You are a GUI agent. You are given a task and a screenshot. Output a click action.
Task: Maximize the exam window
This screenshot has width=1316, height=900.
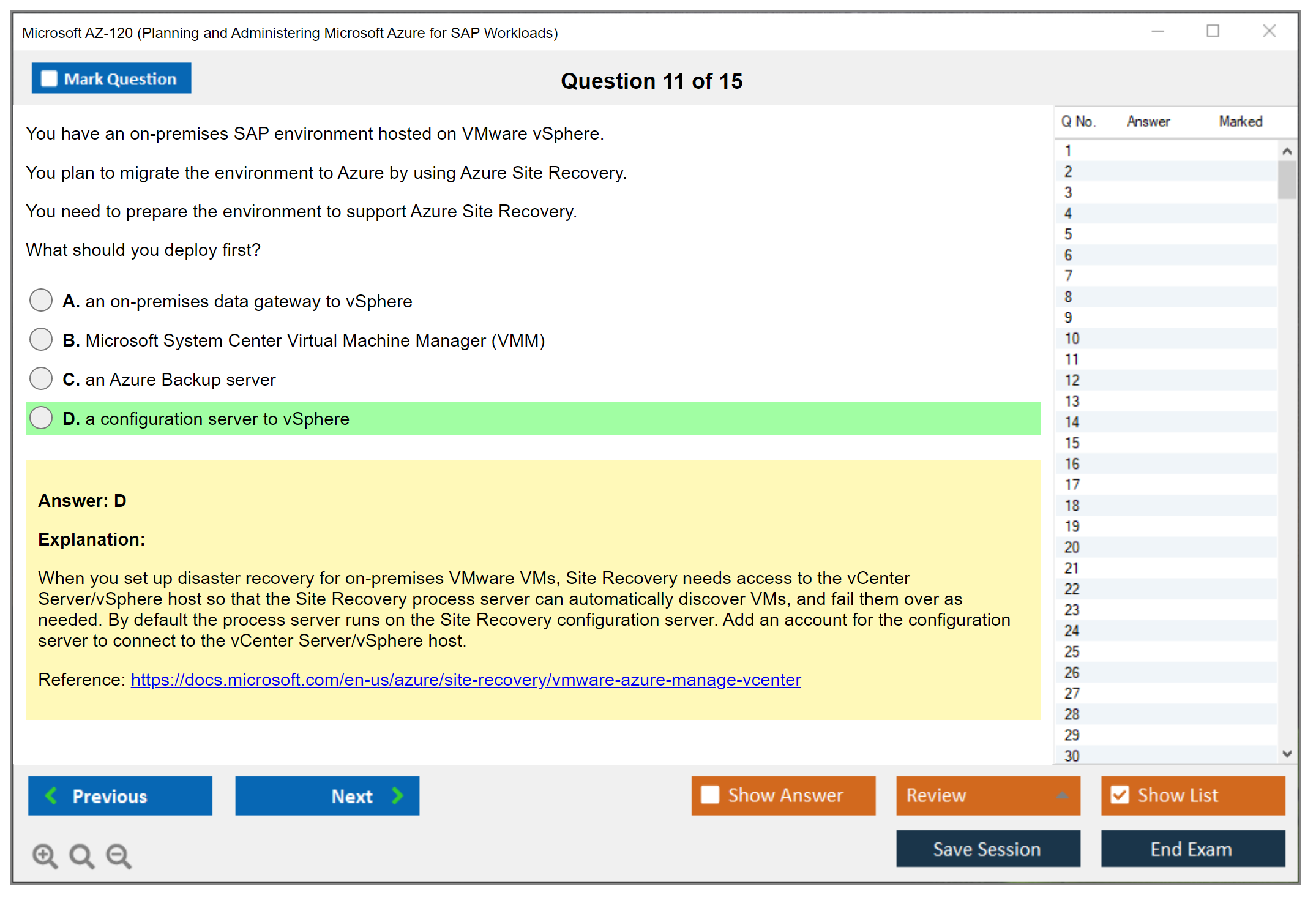pos(1213,31)
